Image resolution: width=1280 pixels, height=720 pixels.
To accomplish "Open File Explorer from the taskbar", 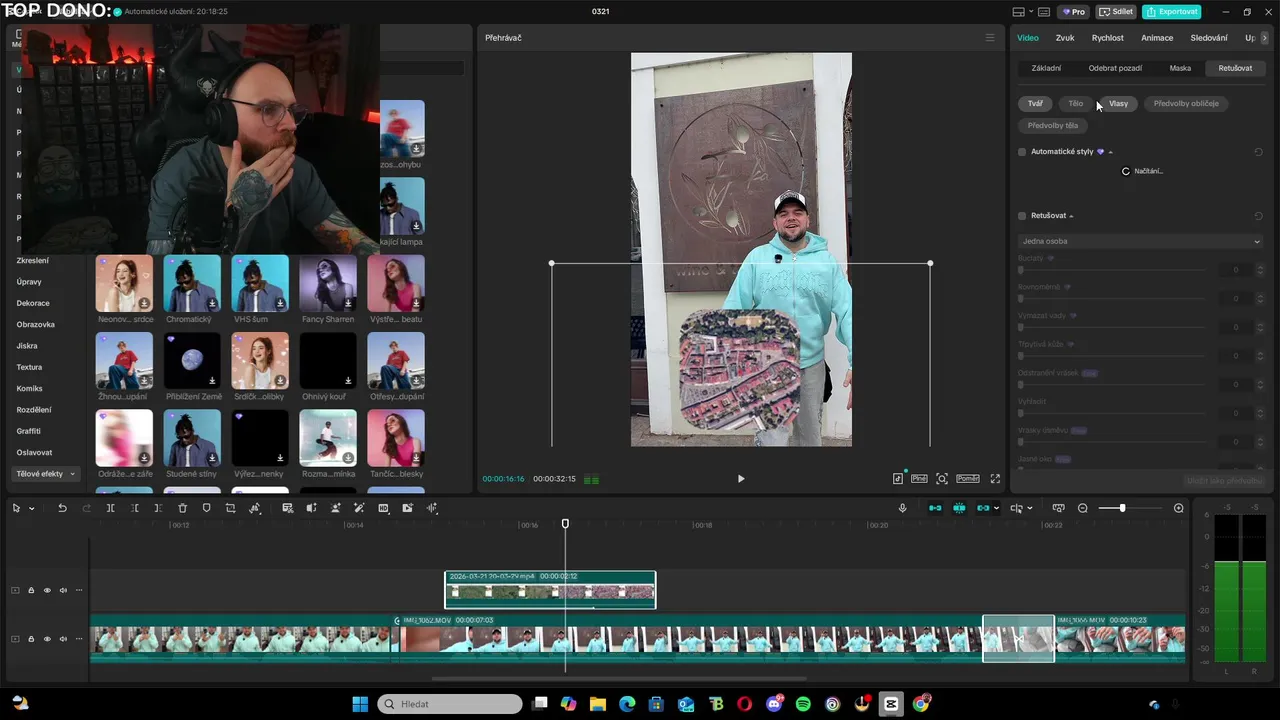I will coord(598,704).
